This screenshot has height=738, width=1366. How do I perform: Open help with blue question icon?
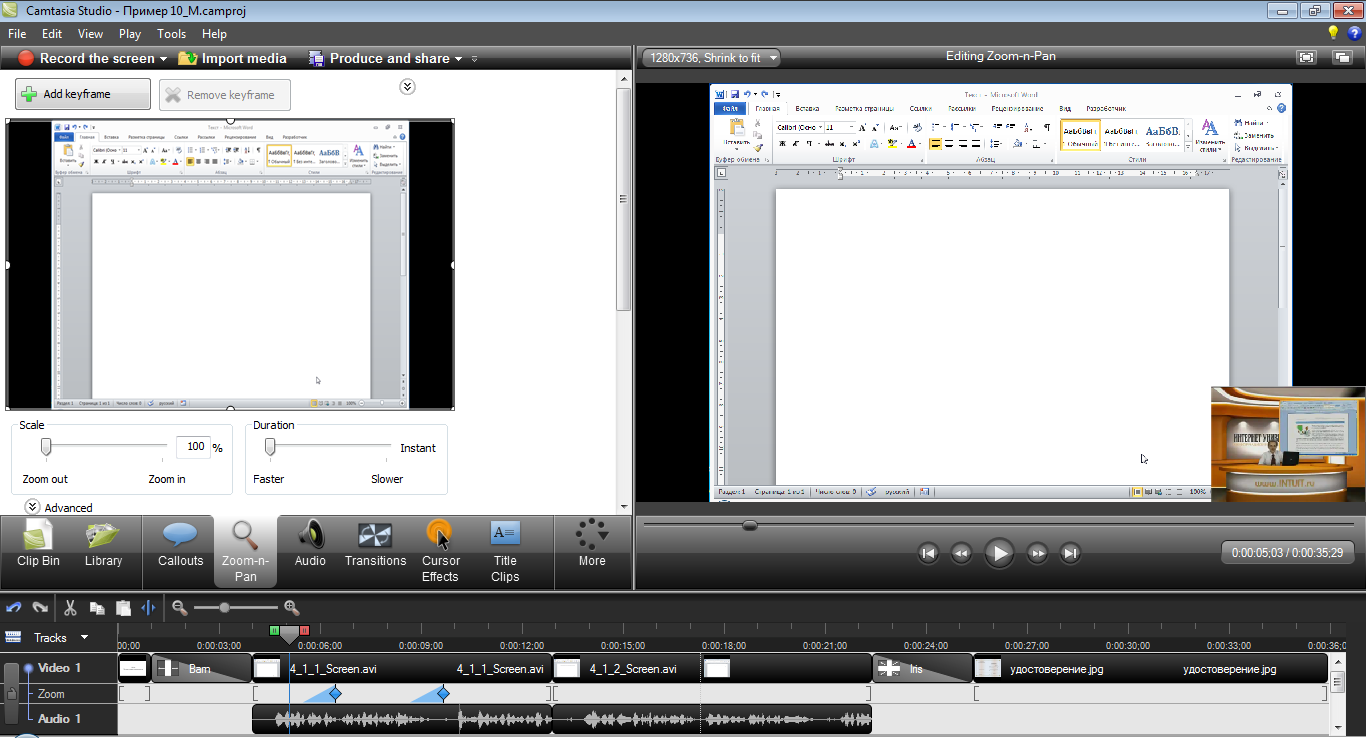click(1354, 33)
